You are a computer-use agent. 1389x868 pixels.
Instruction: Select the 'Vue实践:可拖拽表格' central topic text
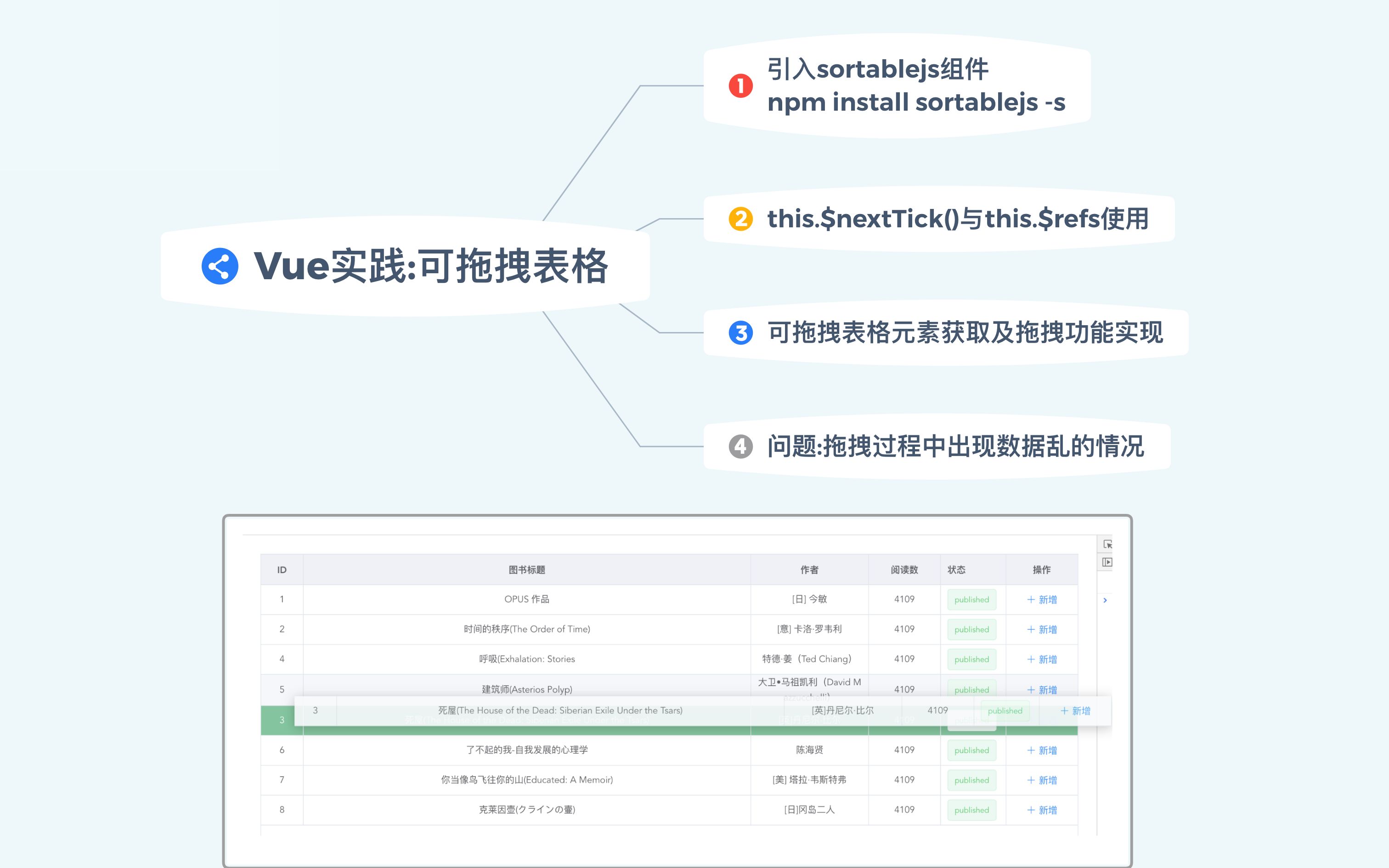(430, 266)
